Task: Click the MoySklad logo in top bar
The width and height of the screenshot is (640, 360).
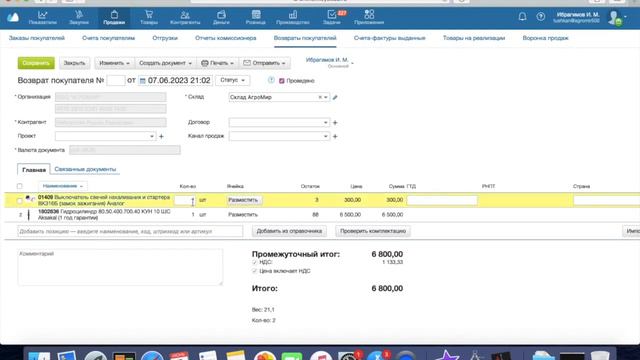Action: 13,17
